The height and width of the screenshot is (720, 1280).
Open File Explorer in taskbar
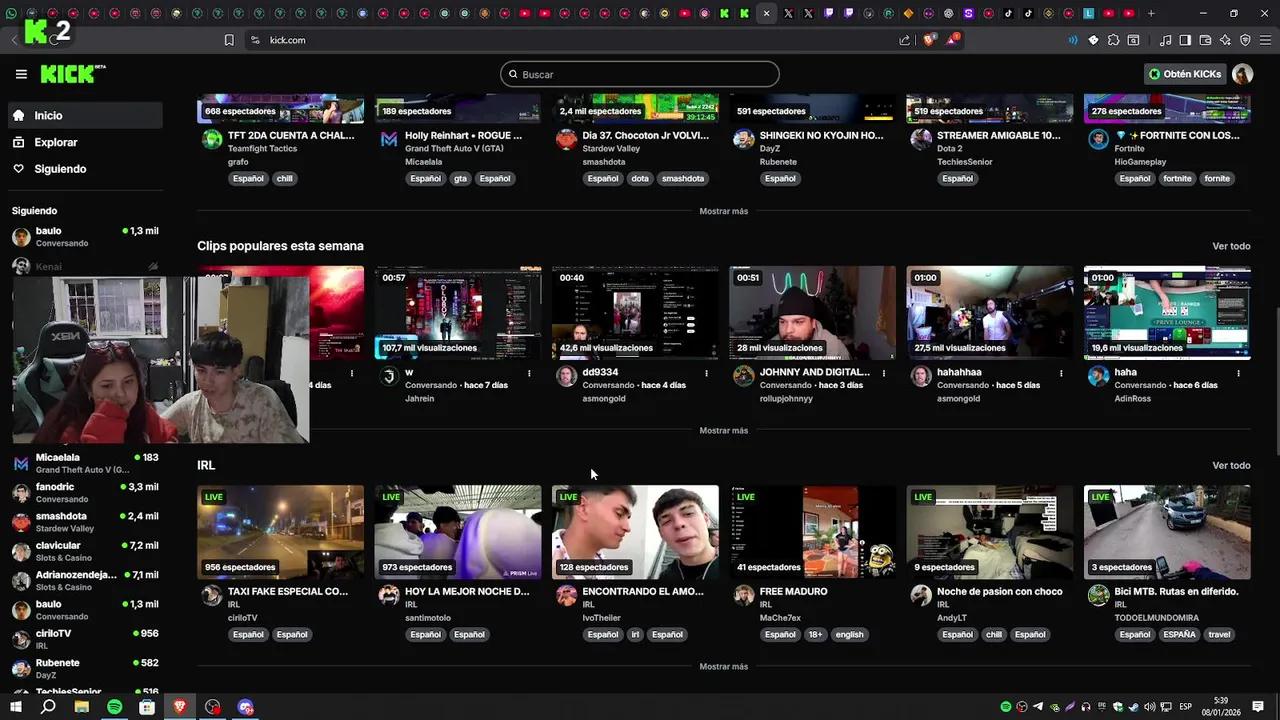click(x=81, y=707)
